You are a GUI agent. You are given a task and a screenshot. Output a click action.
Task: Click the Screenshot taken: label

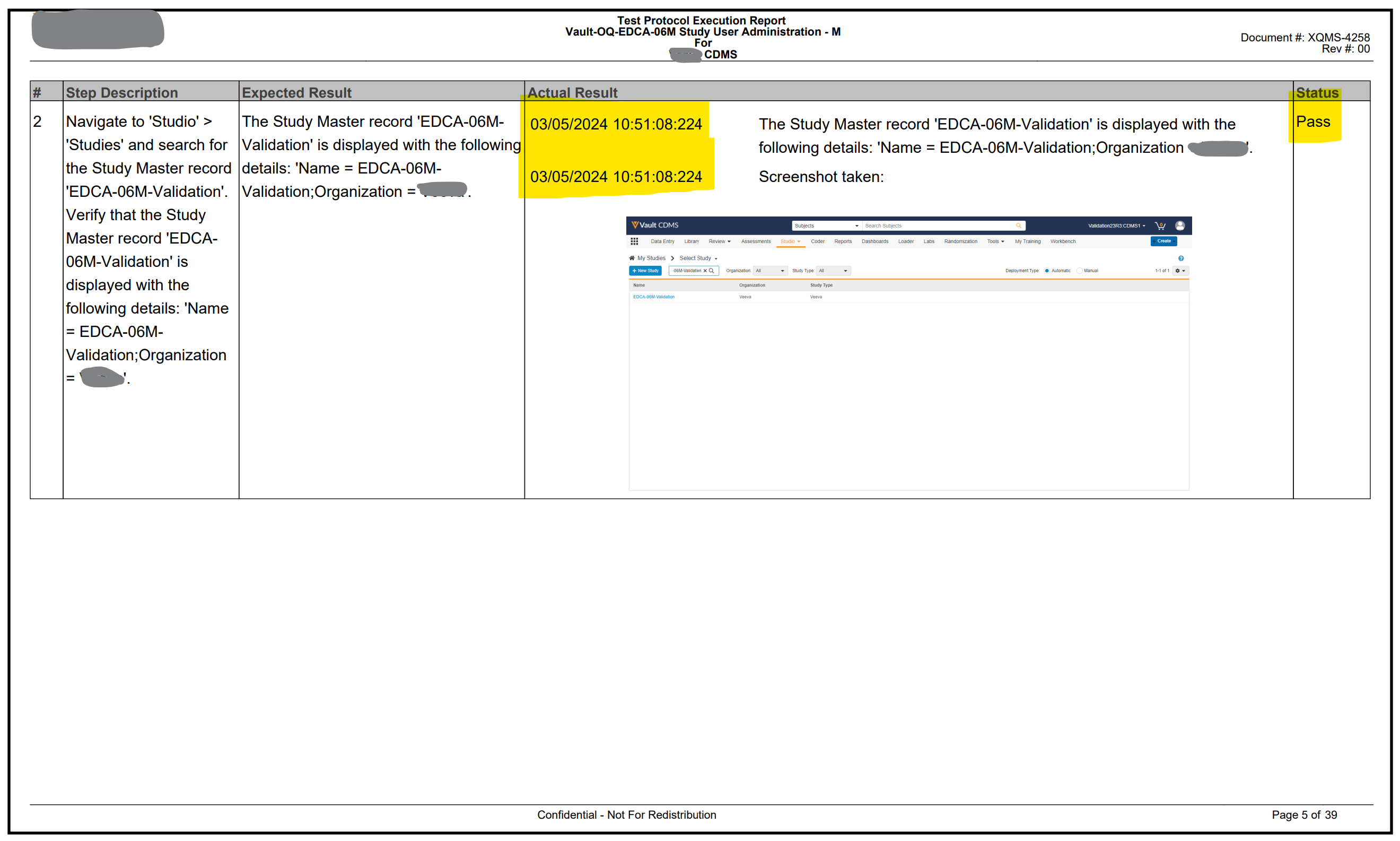click(821, 177)
